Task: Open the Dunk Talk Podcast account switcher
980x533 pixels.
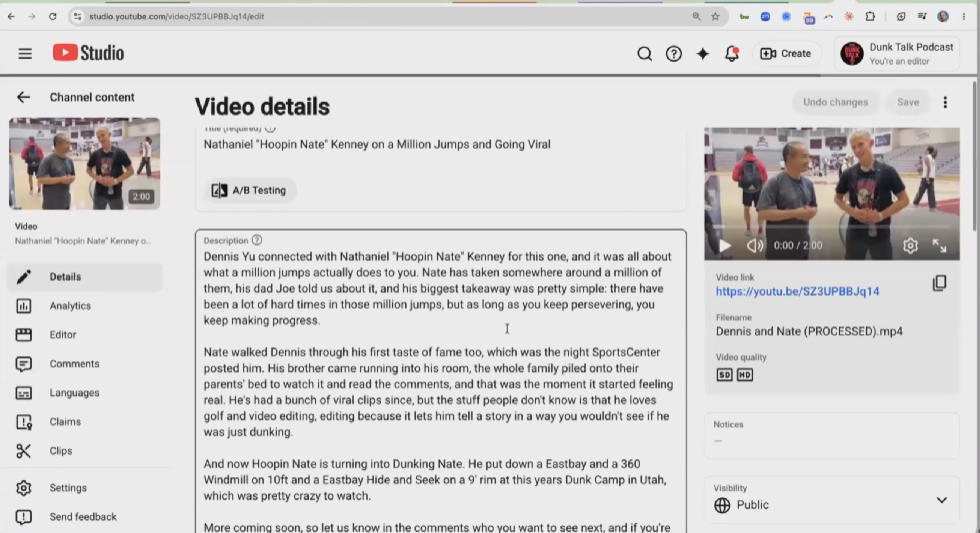Action: coord(897,54)
